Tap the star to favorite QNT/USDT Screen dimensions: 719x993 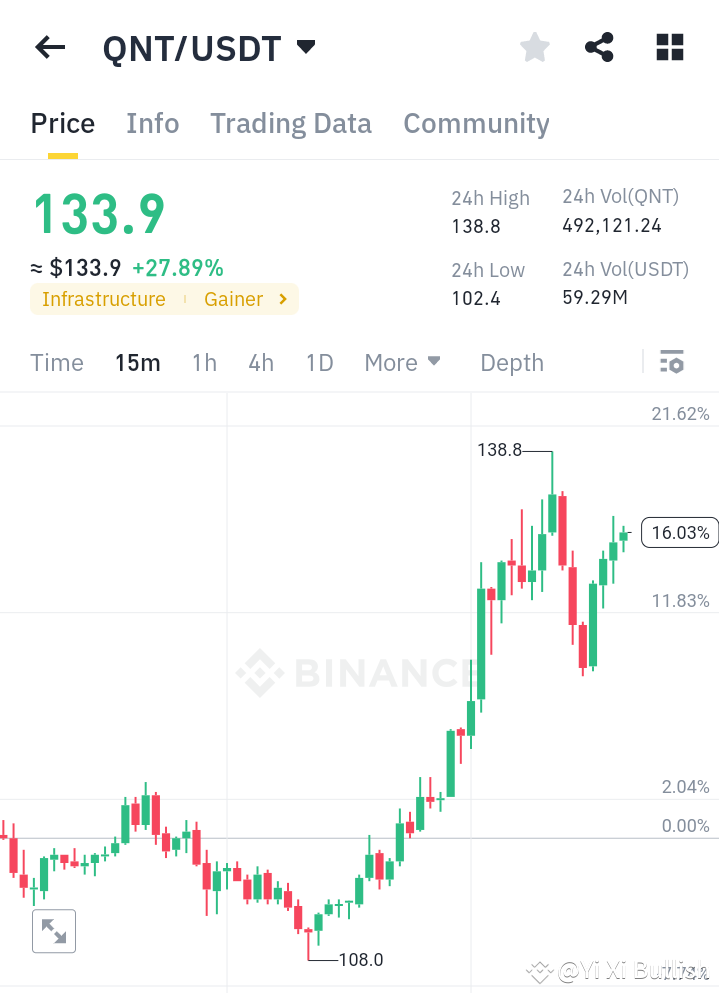tap(534, 47)
